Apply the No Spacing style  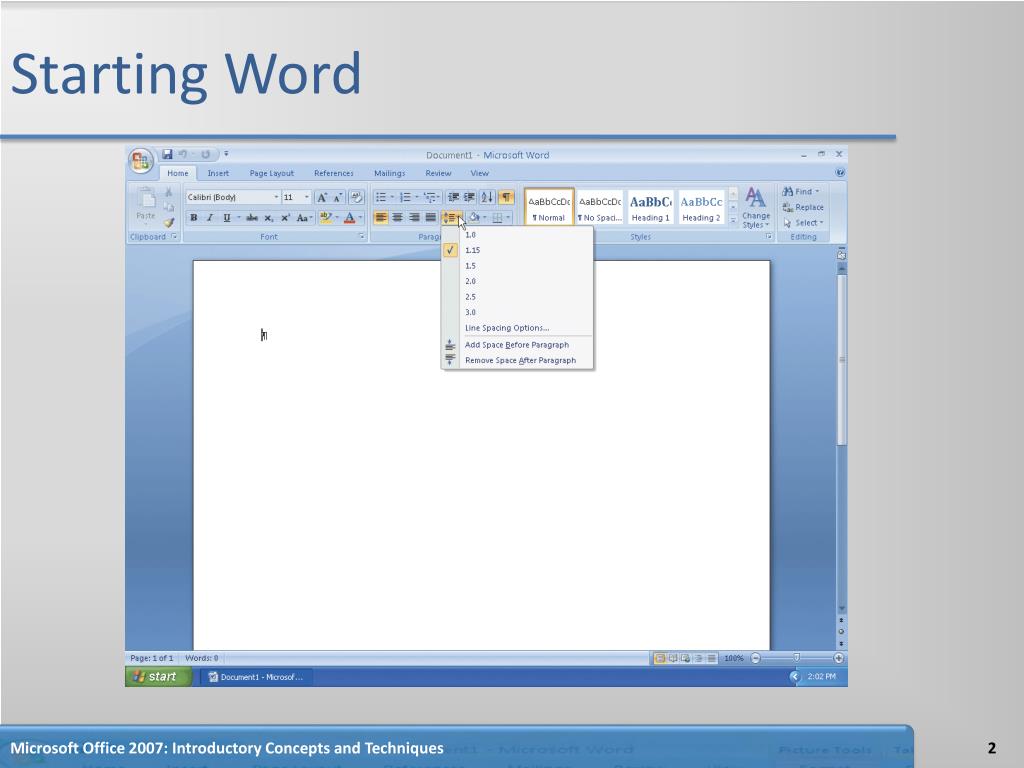600,208
